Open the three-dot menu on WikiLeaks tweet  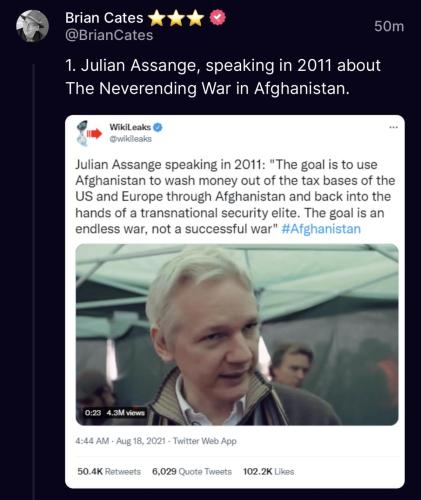click(393, 127)
